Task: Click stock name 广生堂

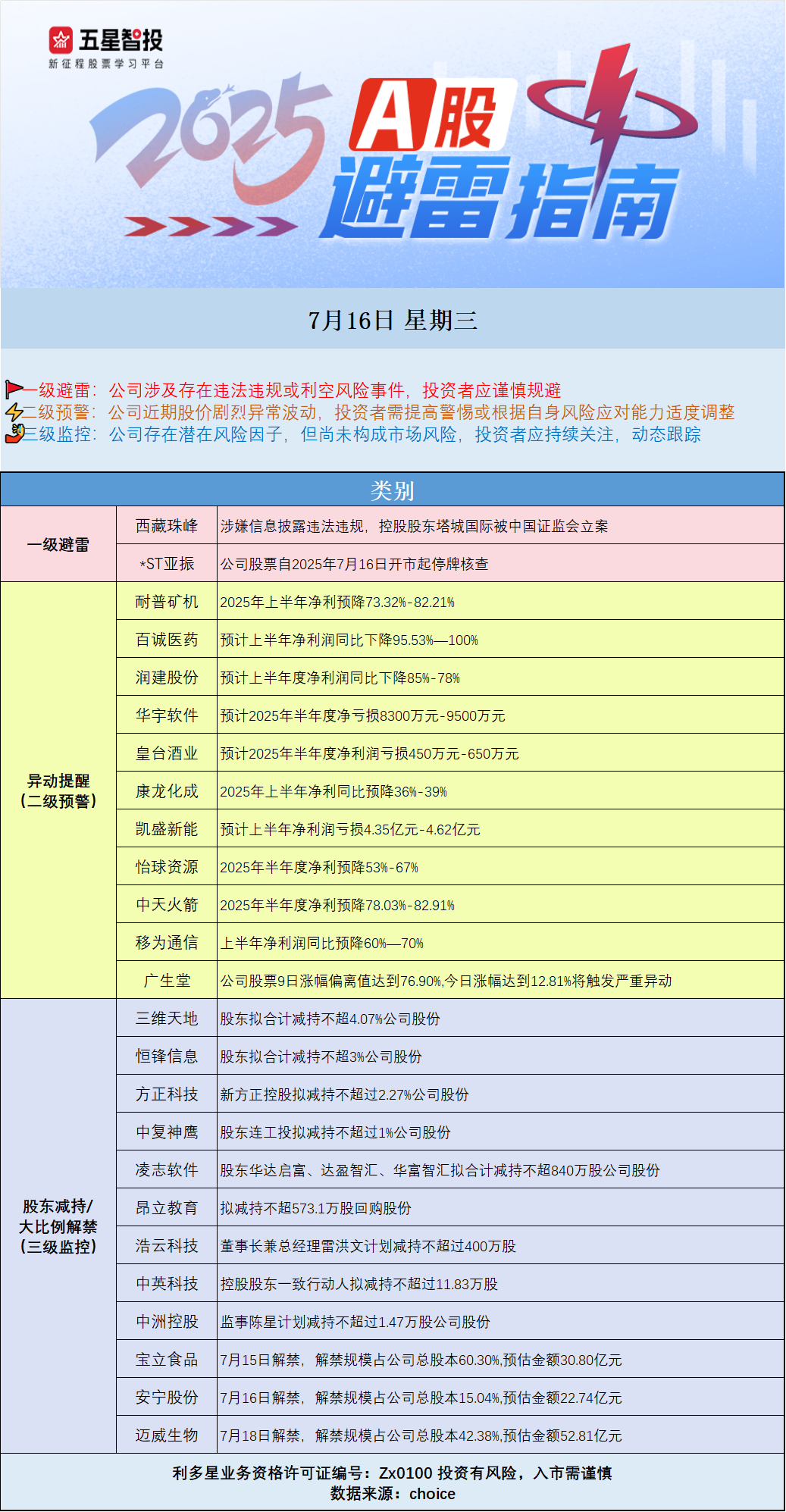Action: pos(167,981)
